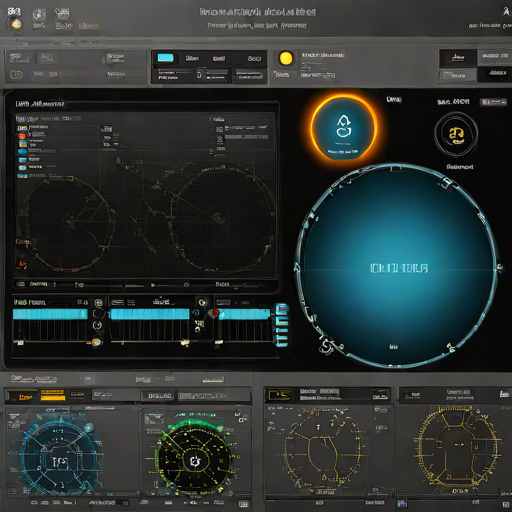
Task: Click the gold emblem inside dark ring
Action: (456, 134)
